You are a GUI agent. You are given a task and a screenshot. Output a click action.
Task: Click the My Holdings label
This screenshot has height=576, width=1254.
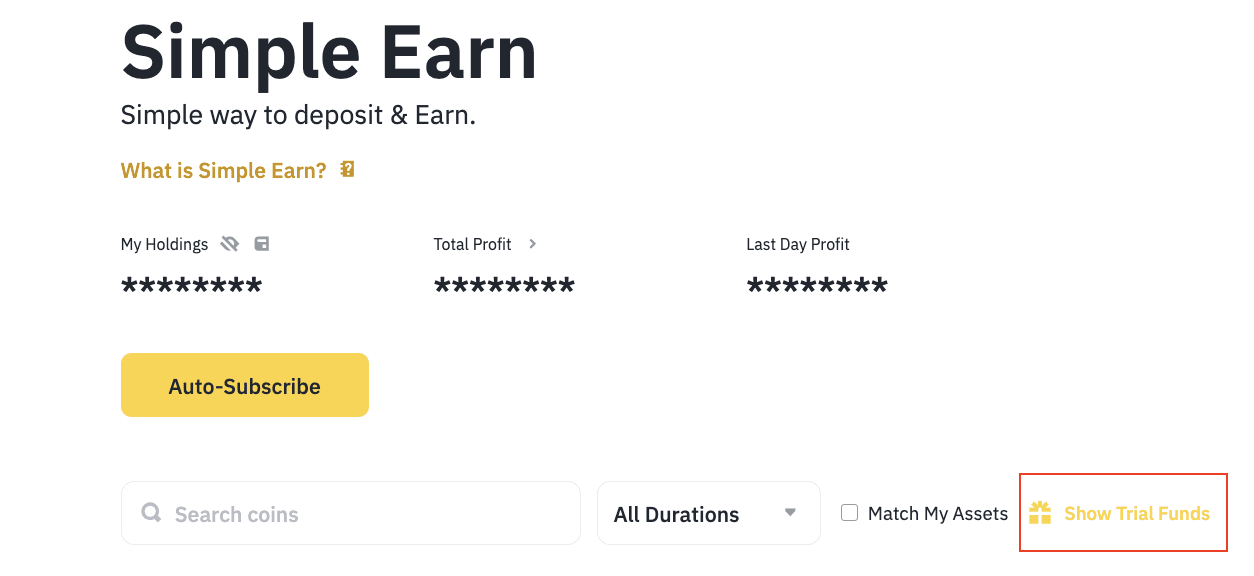coord(164,244)
